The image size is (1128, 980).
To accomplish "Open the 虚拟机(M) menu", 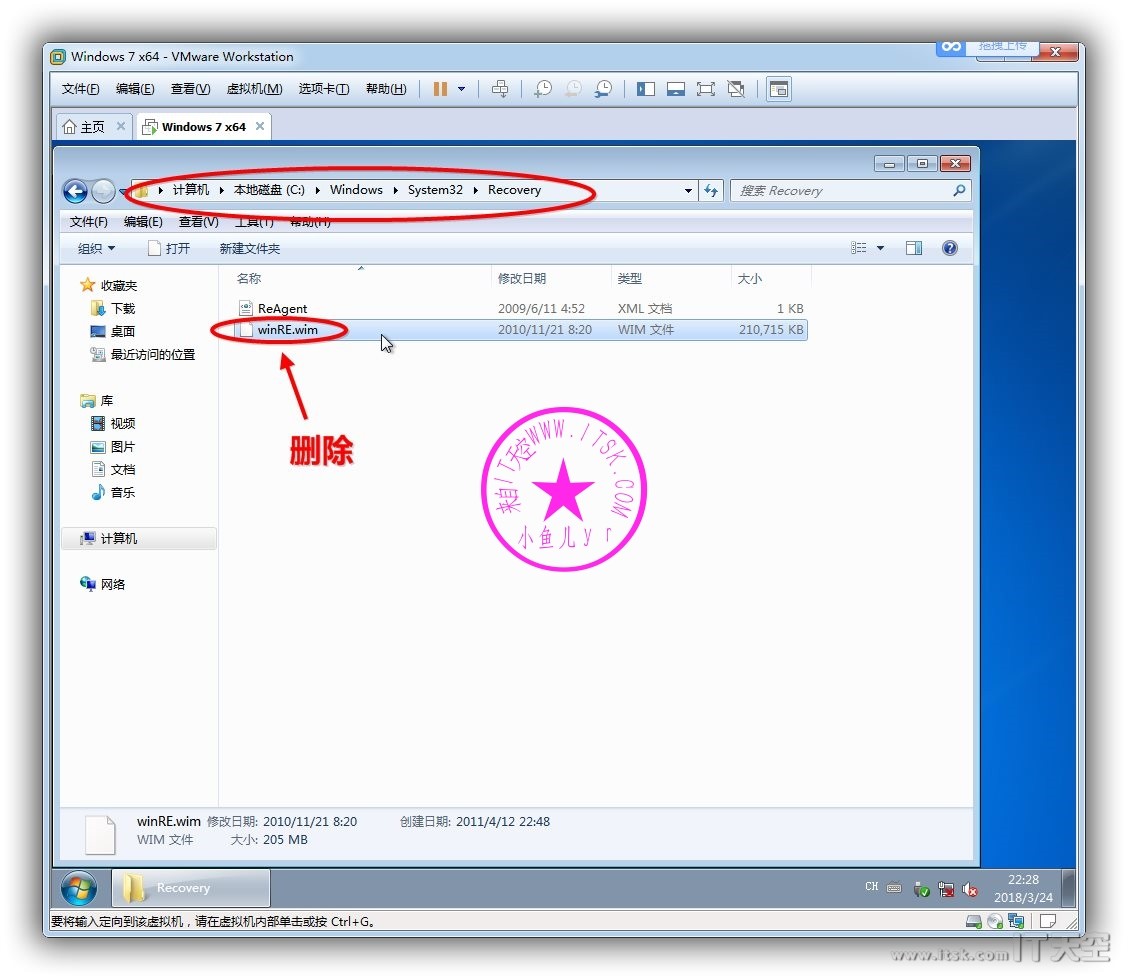I will pos(254,89).
